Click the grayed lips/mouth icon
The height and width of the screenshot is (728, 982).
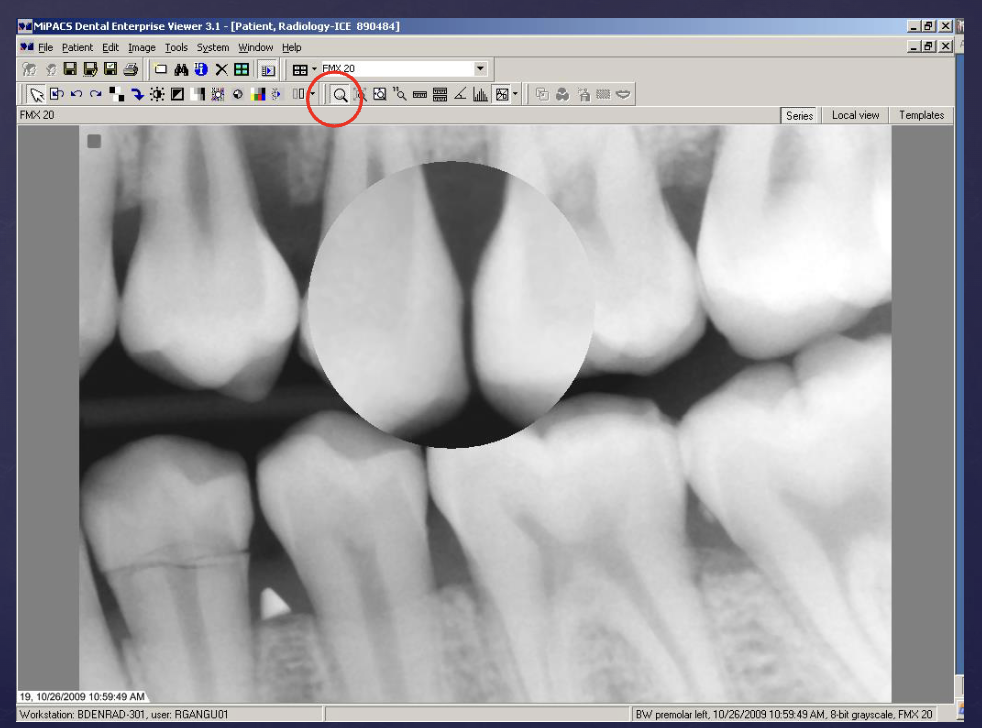click(x=623, y=95)
